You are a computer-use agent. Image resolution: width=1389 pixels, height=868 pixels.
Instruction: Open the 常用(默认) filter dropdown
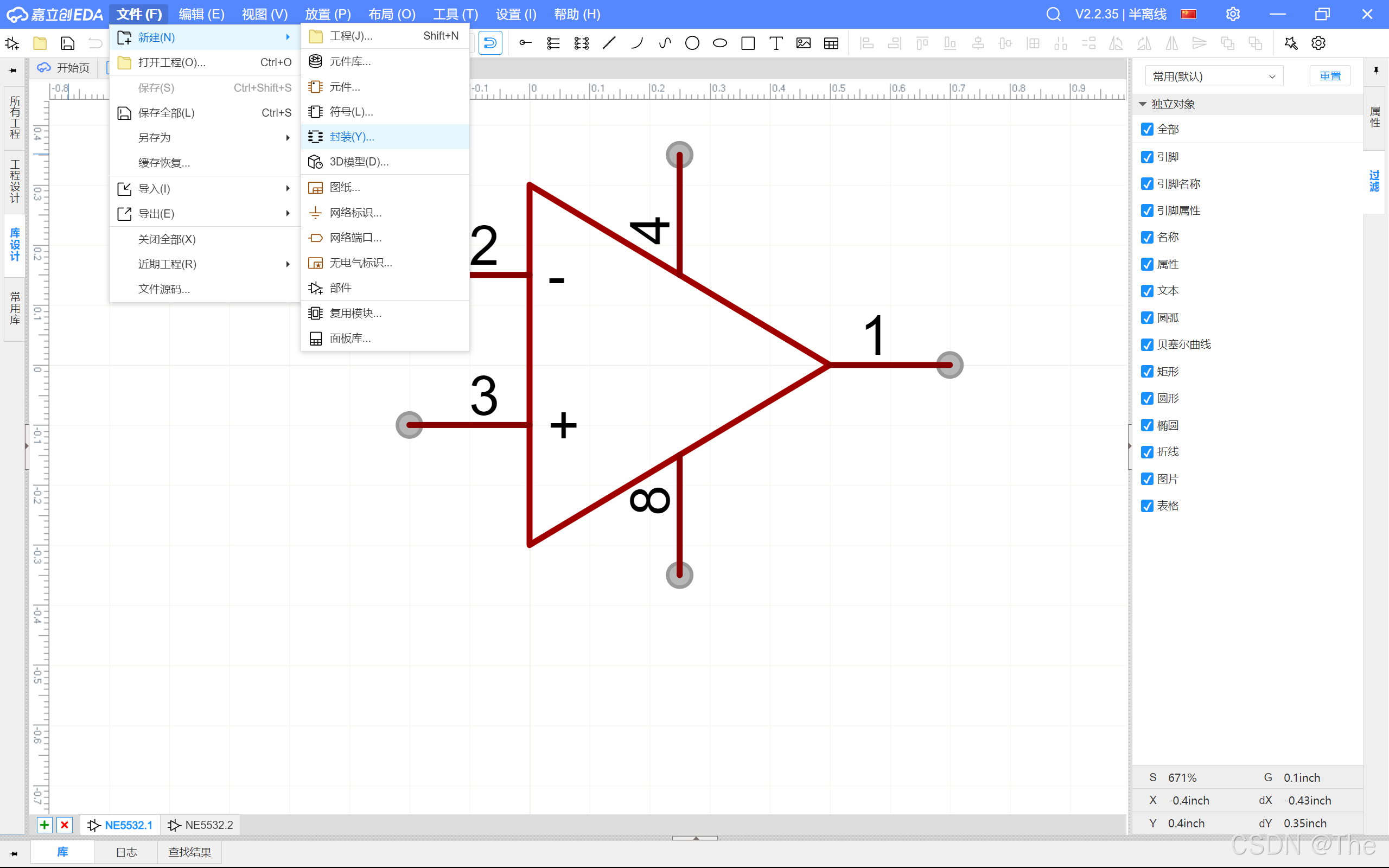pos(1213,76)
